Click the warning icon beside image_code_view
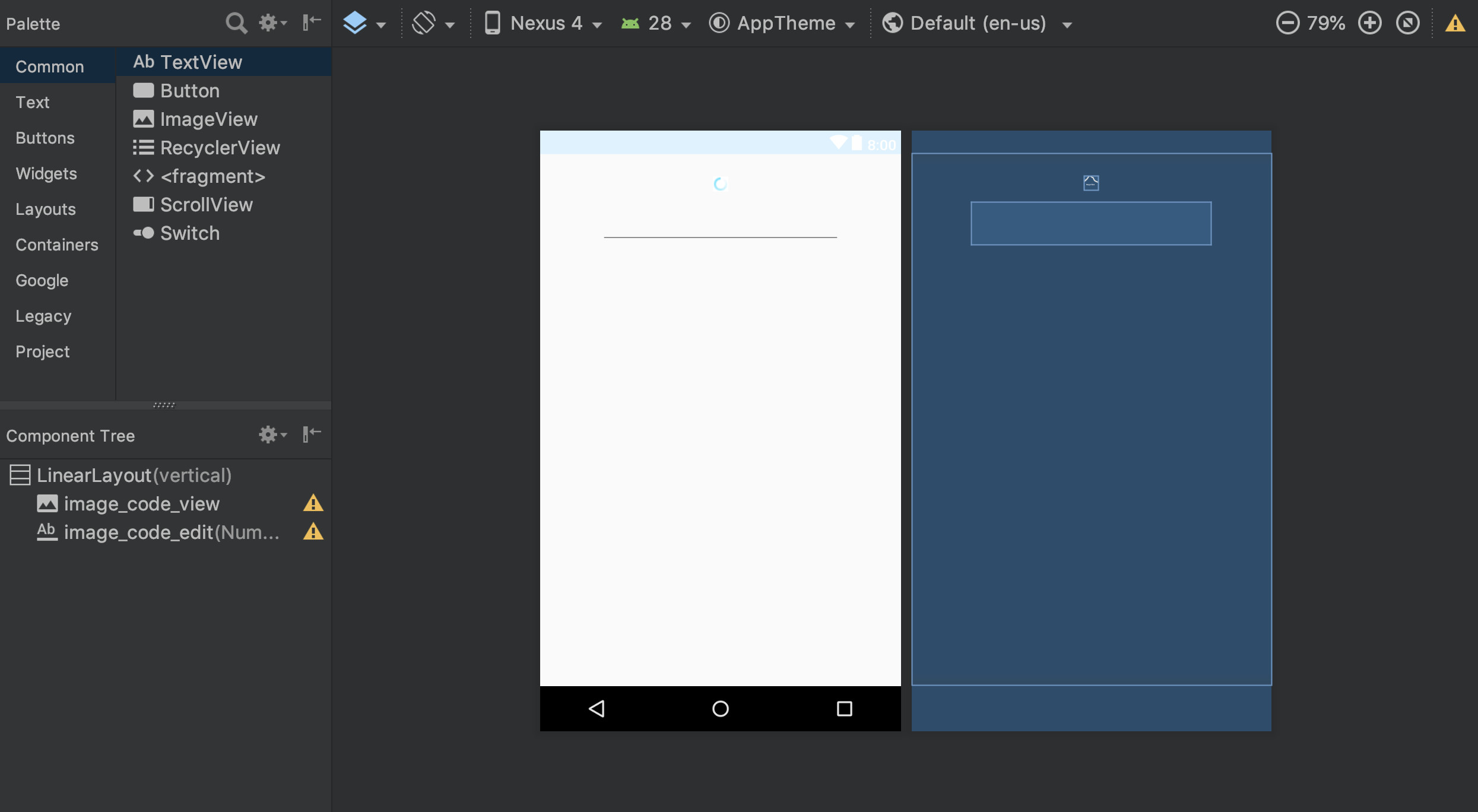The height and width of the screenshot is (812, 1478). pyautogui.click(x=313, y=503)
